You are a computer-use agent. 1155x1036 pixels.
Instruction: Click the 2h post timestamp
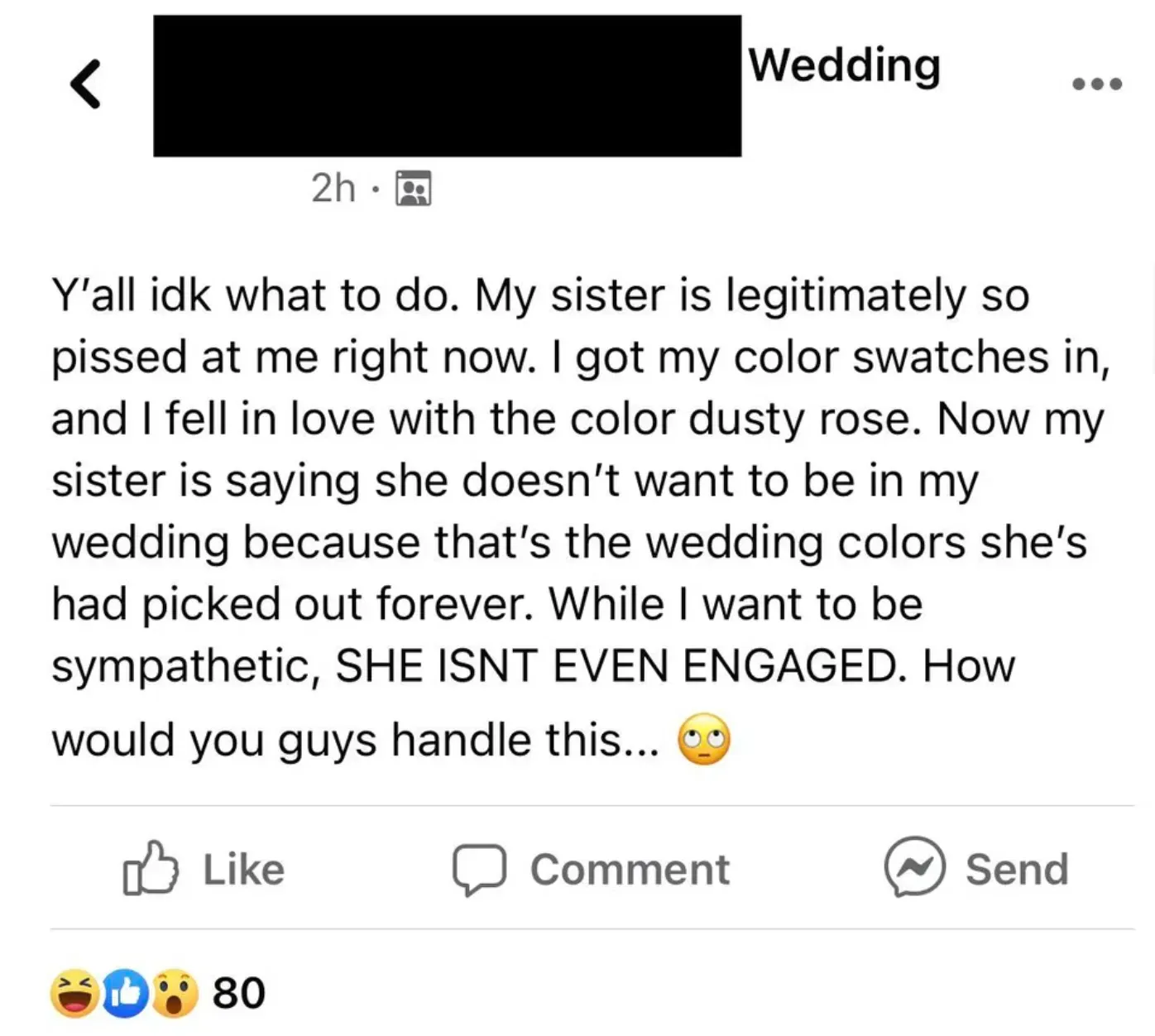click(333, 189)
